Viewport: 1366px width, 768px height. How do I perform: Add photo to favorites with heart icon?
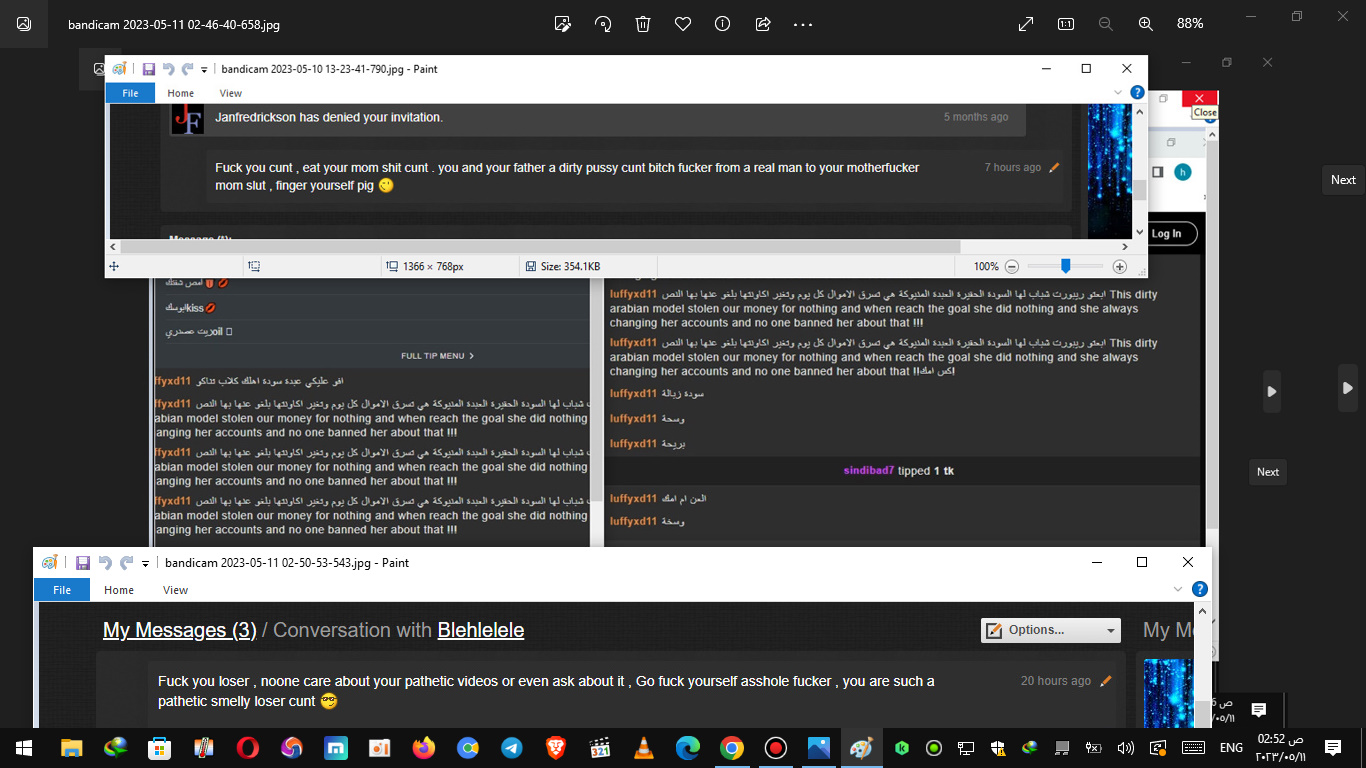tap(683, 24)
